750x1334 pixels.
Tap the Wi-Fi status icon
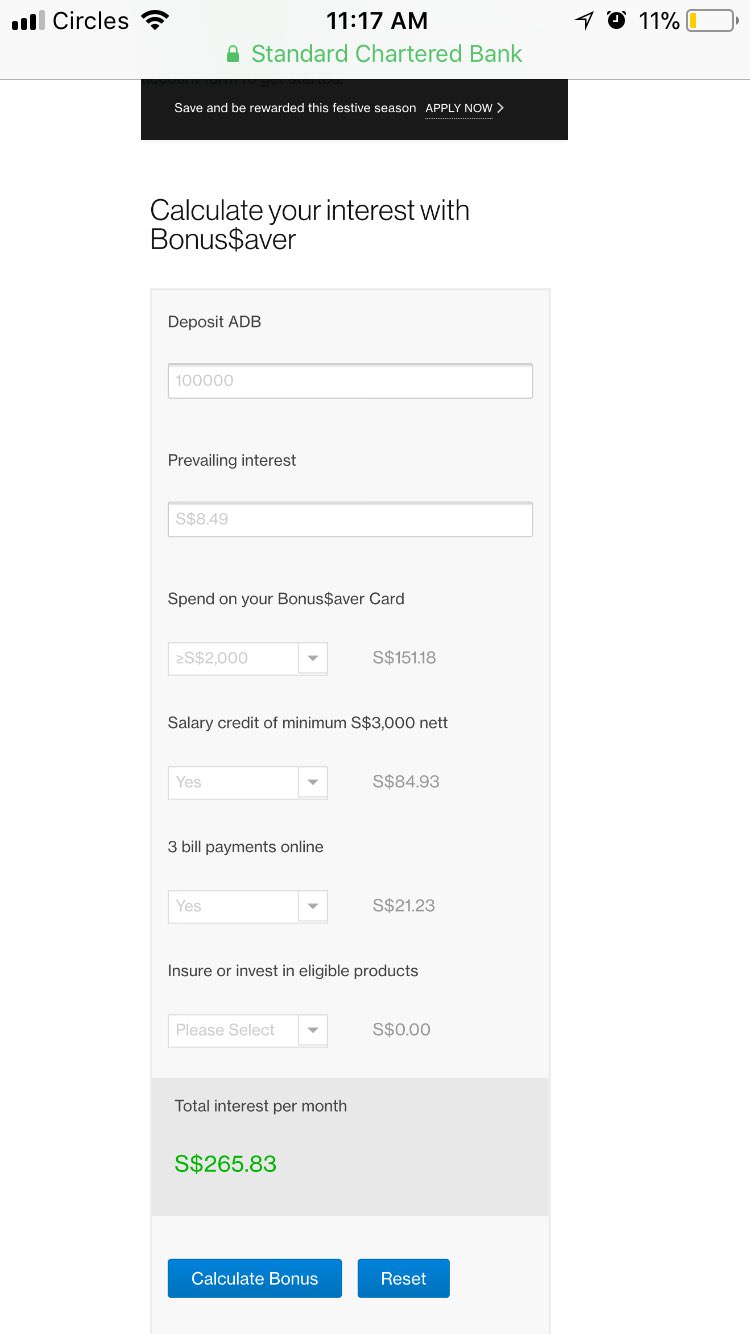point(155,21)
